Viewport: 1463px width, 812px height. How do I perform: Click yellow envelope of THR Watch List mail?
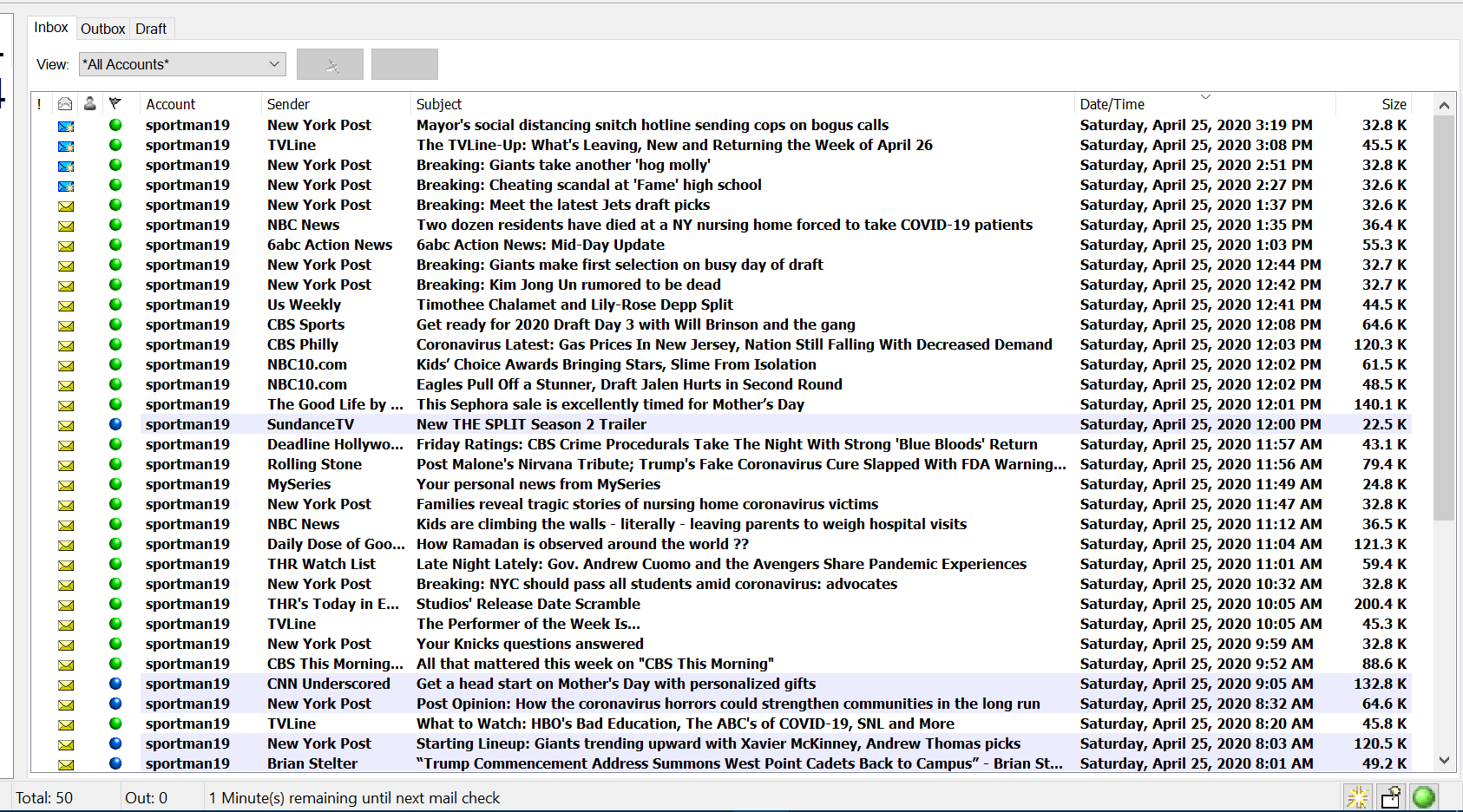click(x=66, y=565)
